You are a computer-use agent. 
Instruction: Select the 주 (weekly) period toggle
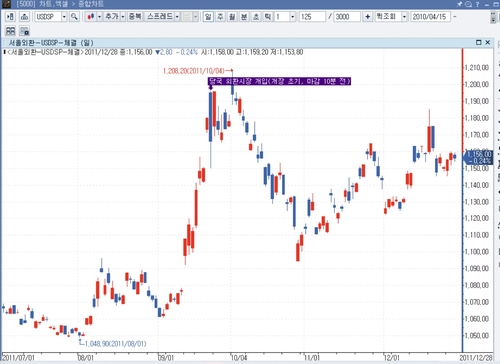220,17
